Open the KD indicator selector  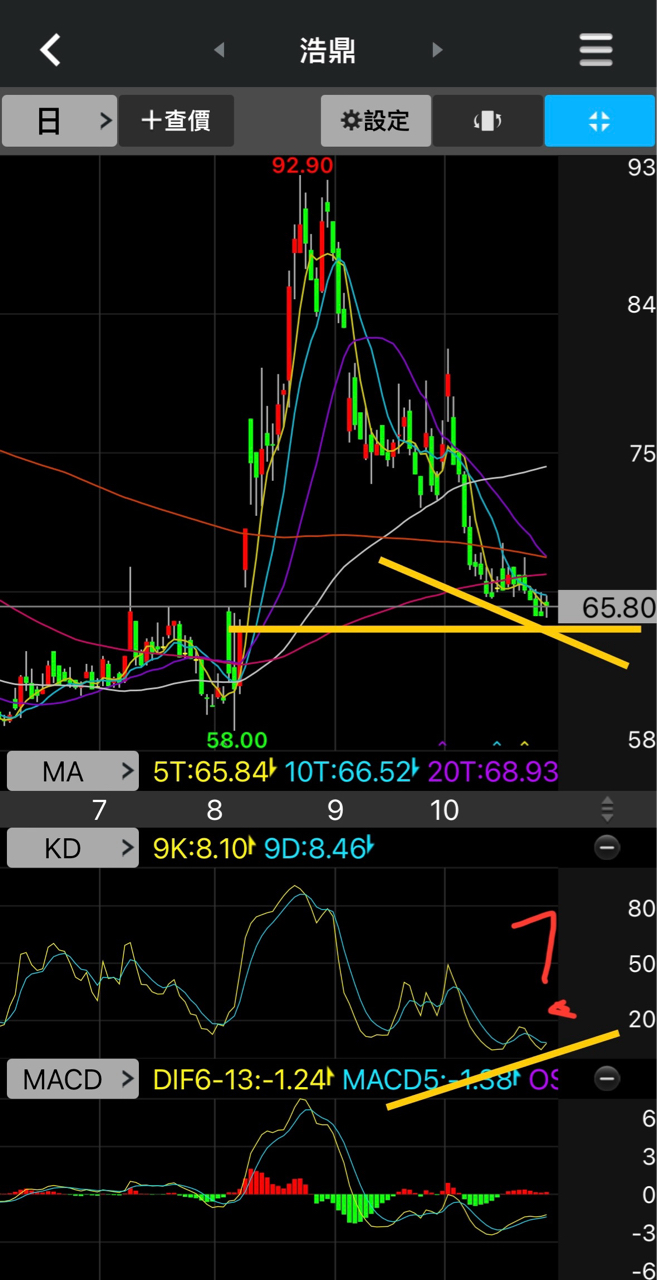point(73,849)
